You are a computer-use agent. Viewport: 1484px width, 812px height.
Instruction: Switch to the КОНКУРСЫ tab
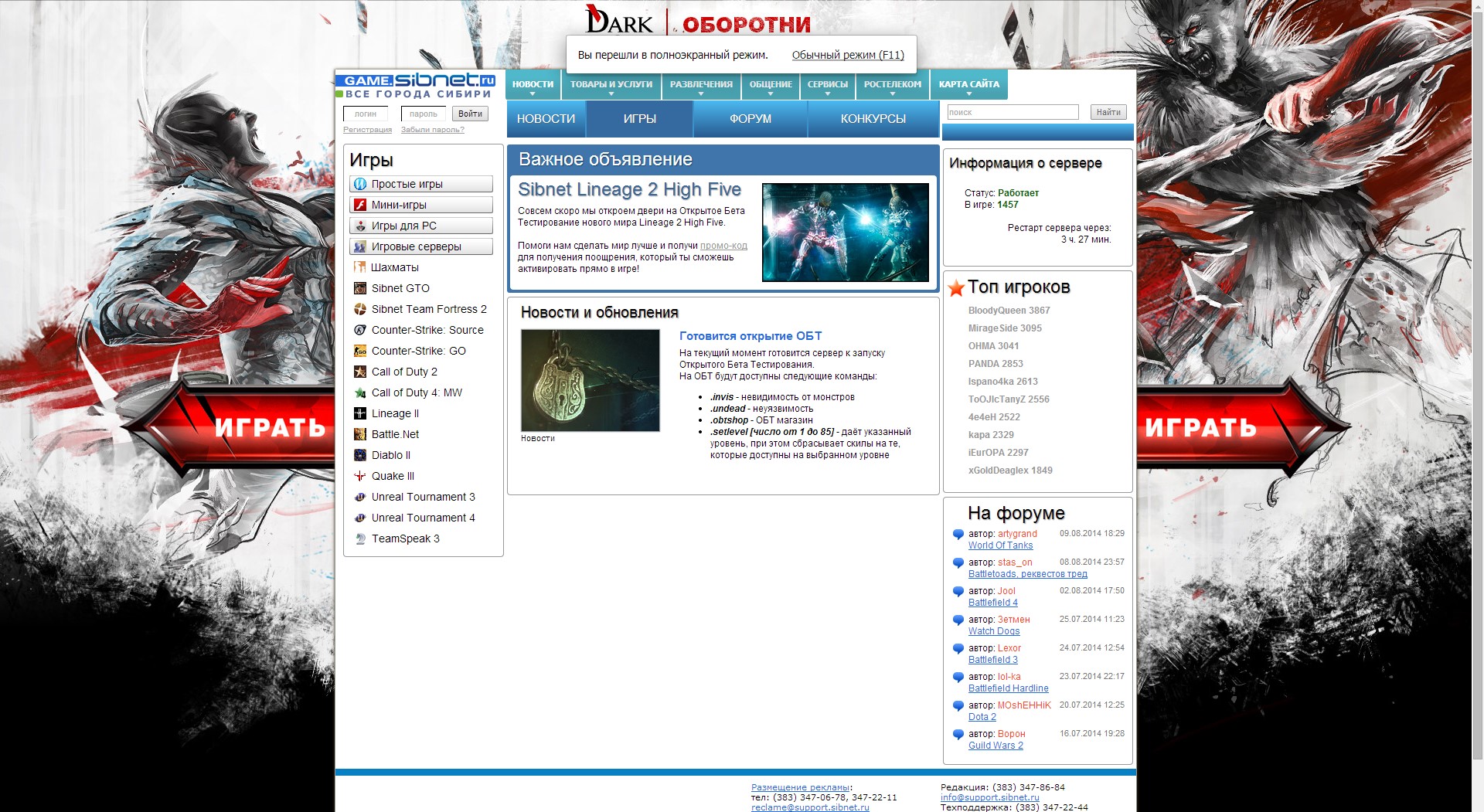click(873, 119)
